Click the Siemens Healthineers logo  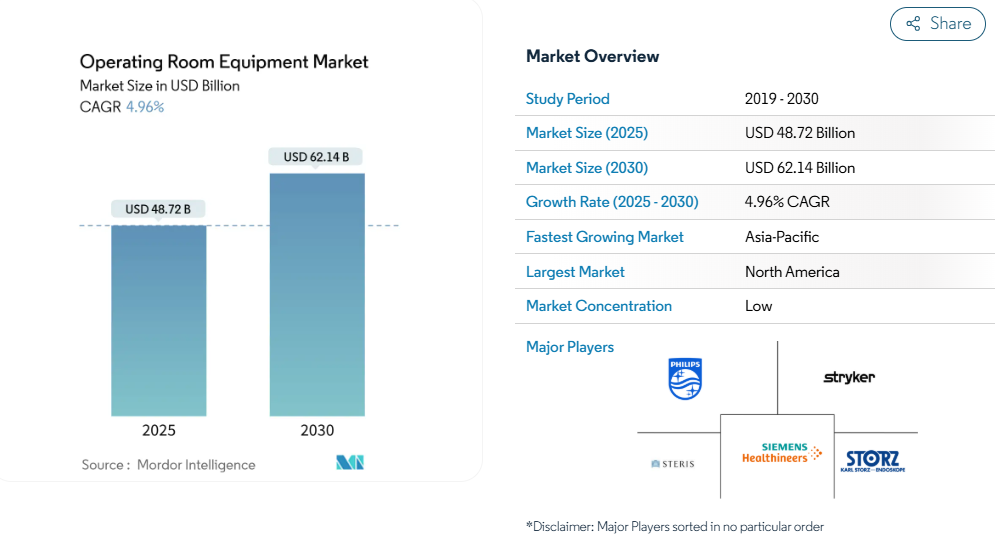781,453
